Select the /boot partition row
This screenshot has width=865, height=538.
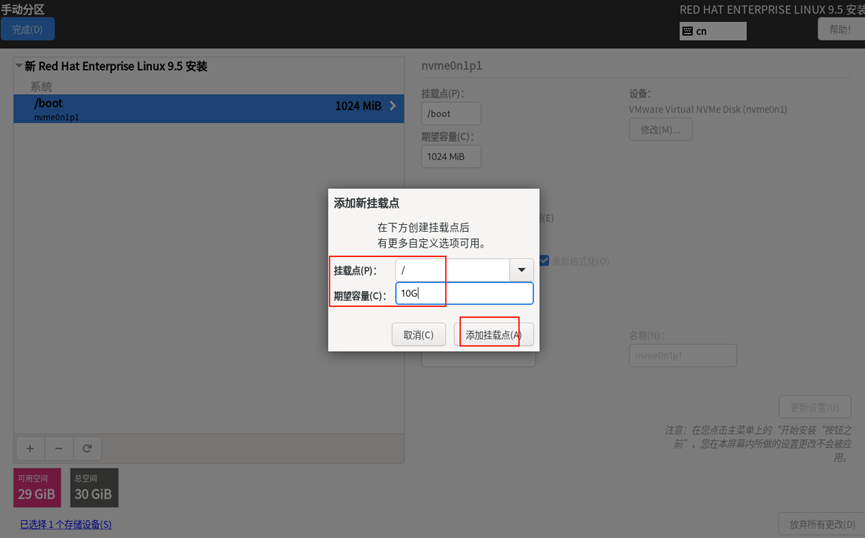pyautogui.click(x=209, y=109)
